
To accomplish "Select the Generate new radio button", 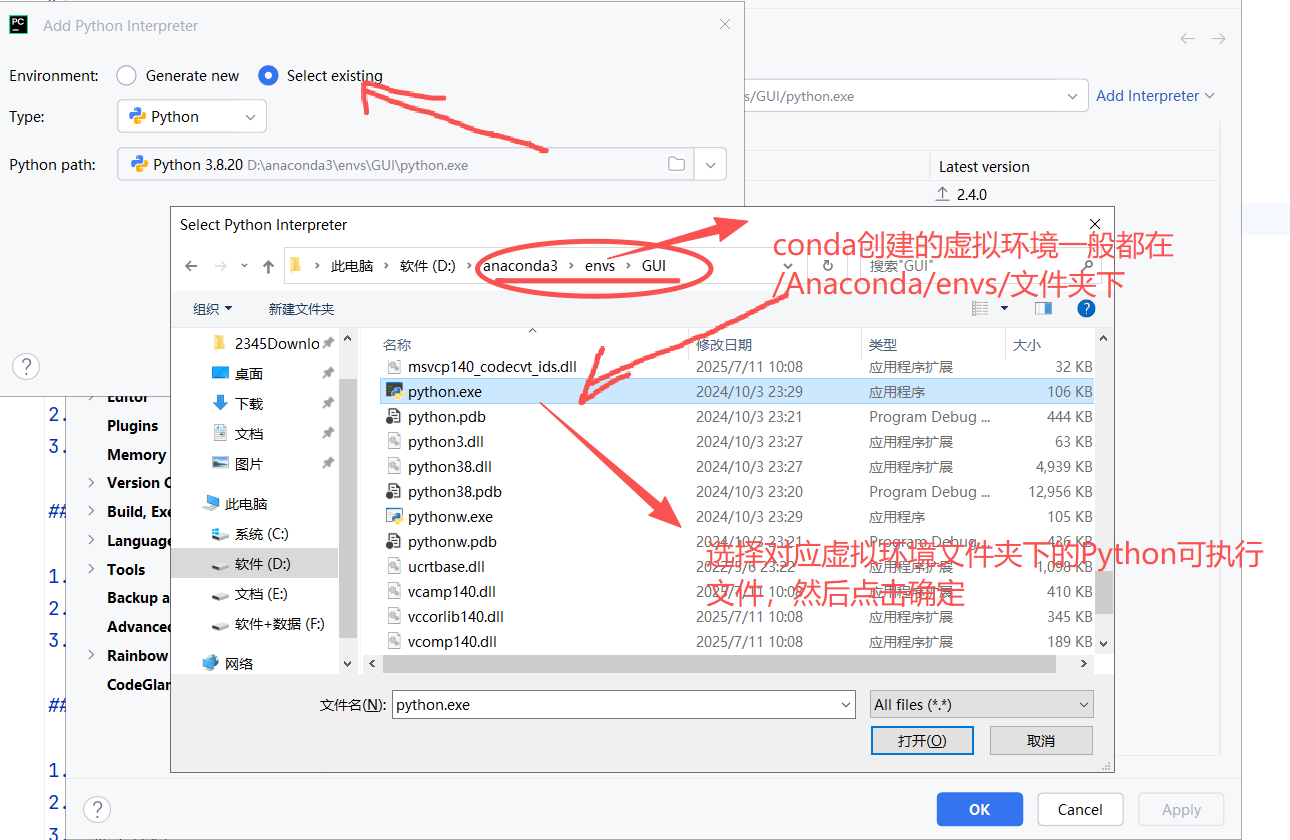I will 126,75.
